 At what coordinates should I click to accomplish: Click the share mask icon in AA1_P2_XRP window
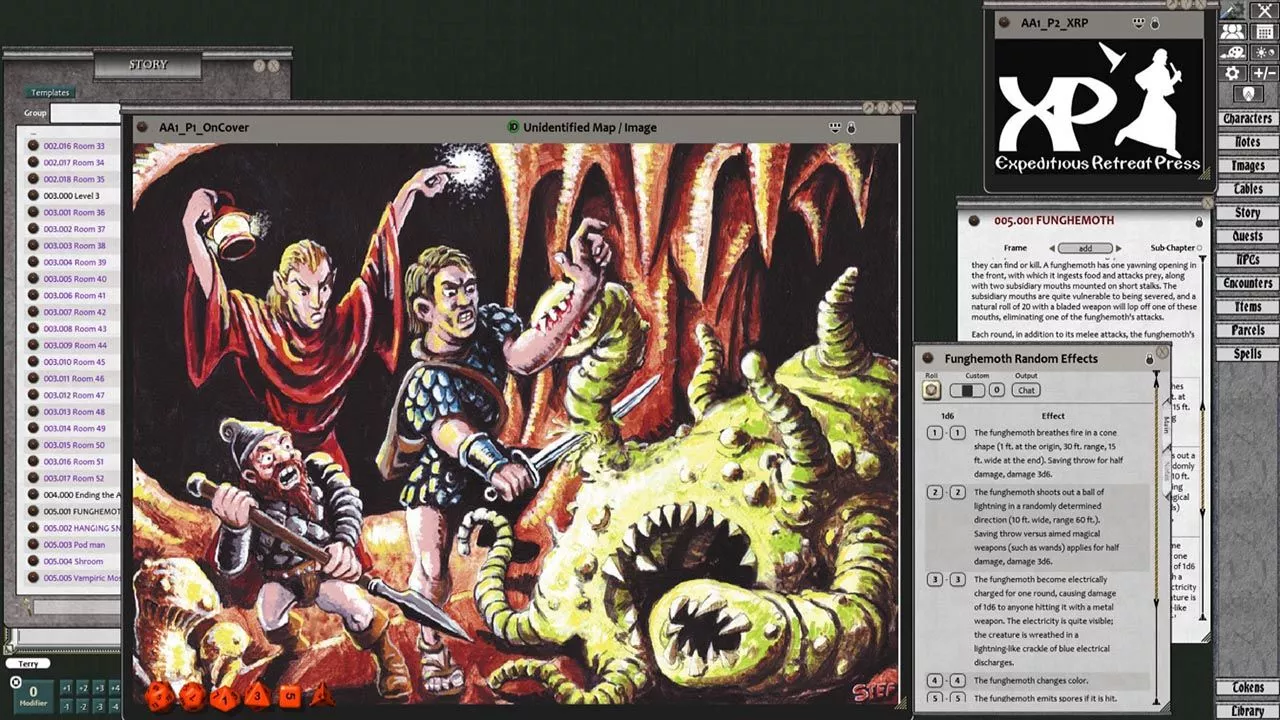1138,22
